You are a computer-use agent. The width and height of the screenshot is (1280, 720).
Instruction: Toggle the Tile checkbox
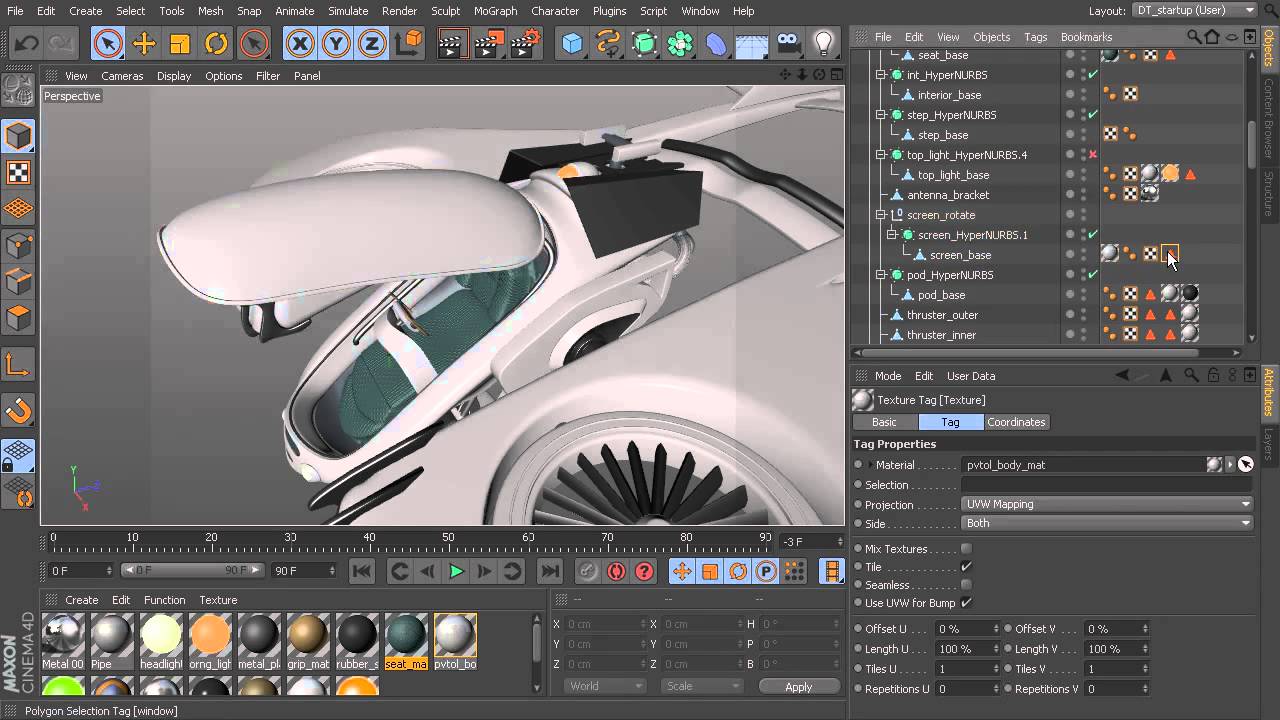point(966,567)
